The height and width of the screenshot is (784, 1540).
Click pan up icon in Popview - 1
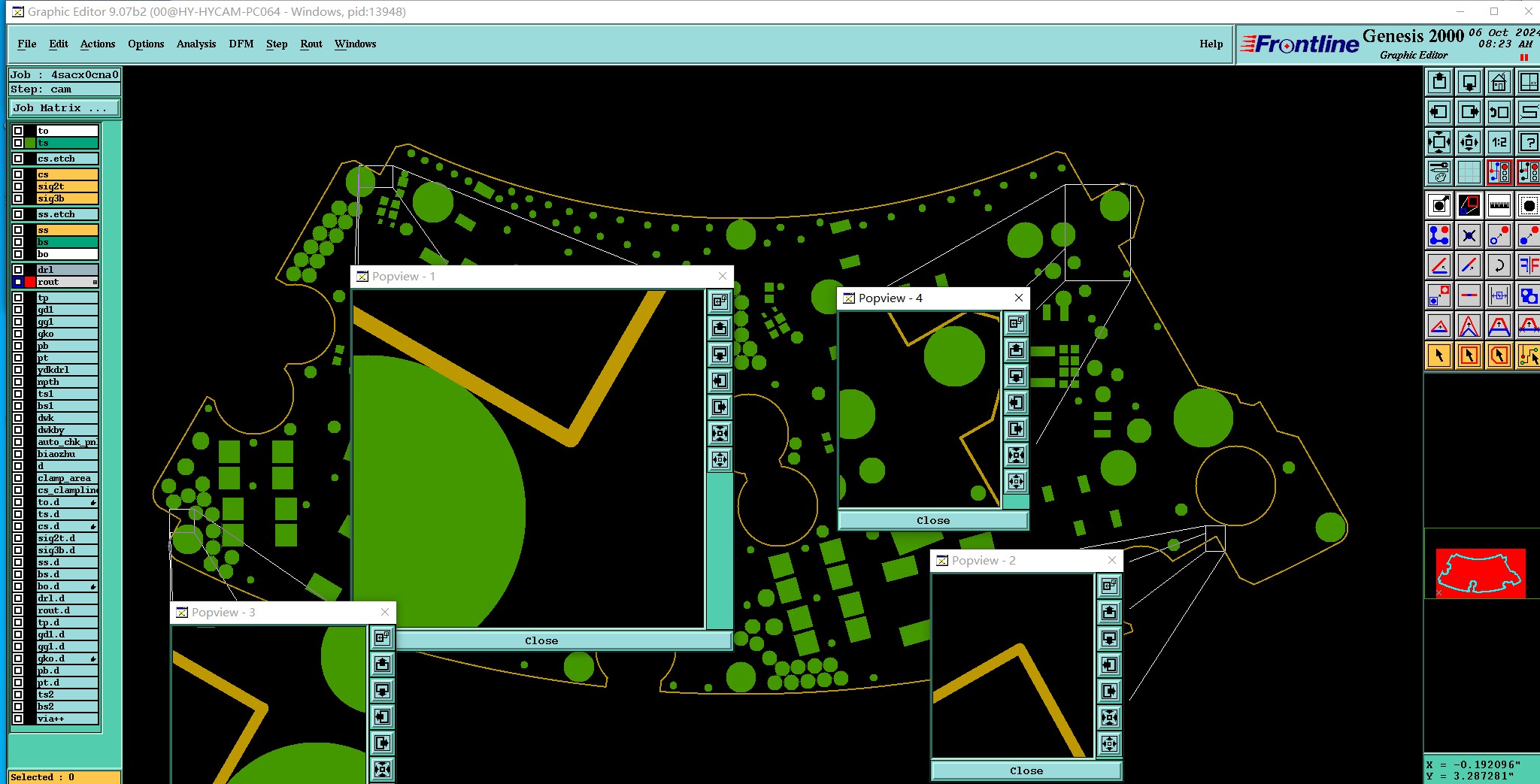tap(720, 328)
